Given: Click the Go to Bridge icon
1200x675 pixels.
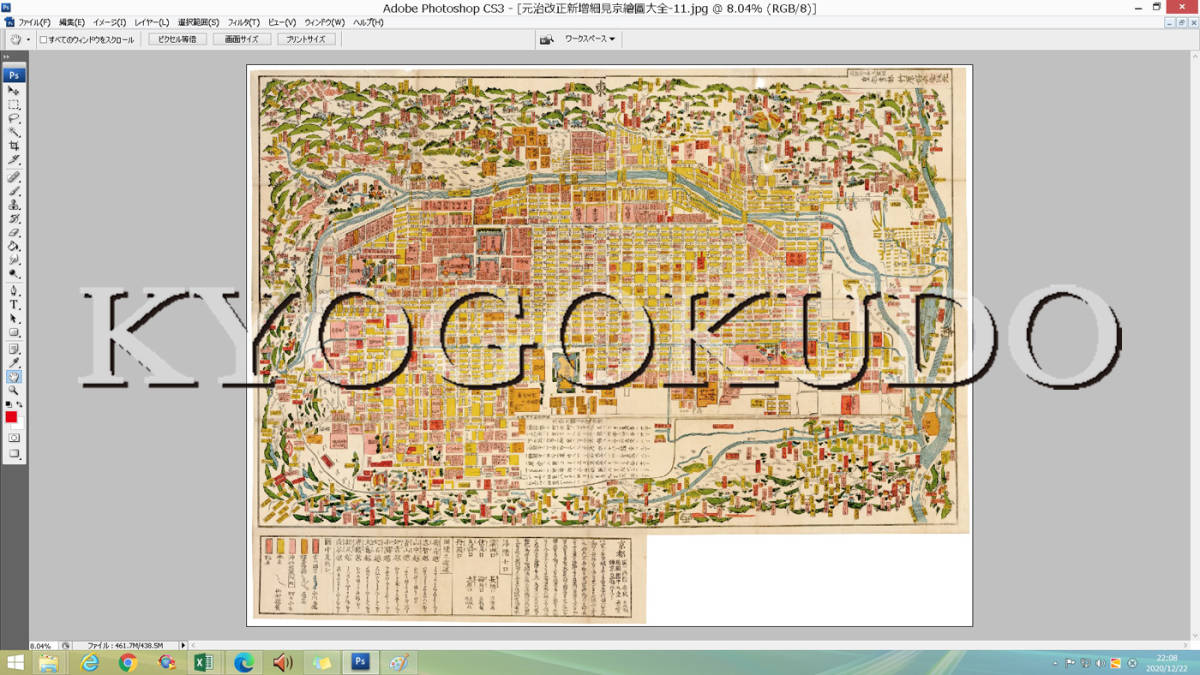Looking at the screenshot, I should 547,39.
